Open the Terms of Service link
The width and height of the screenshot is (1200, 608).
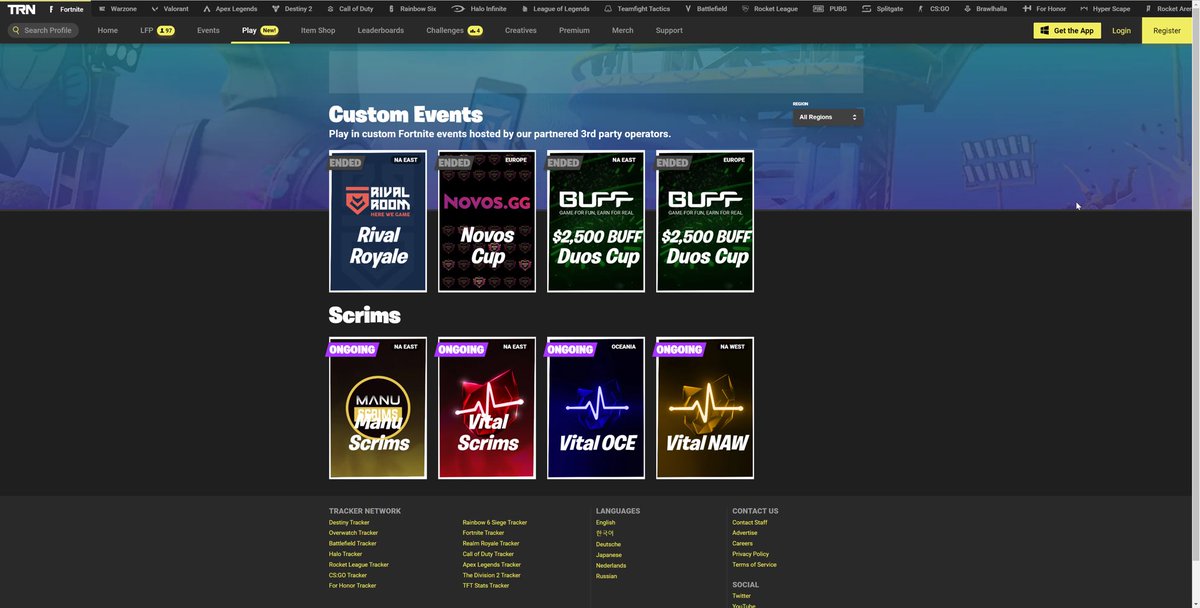coord(754,565)
